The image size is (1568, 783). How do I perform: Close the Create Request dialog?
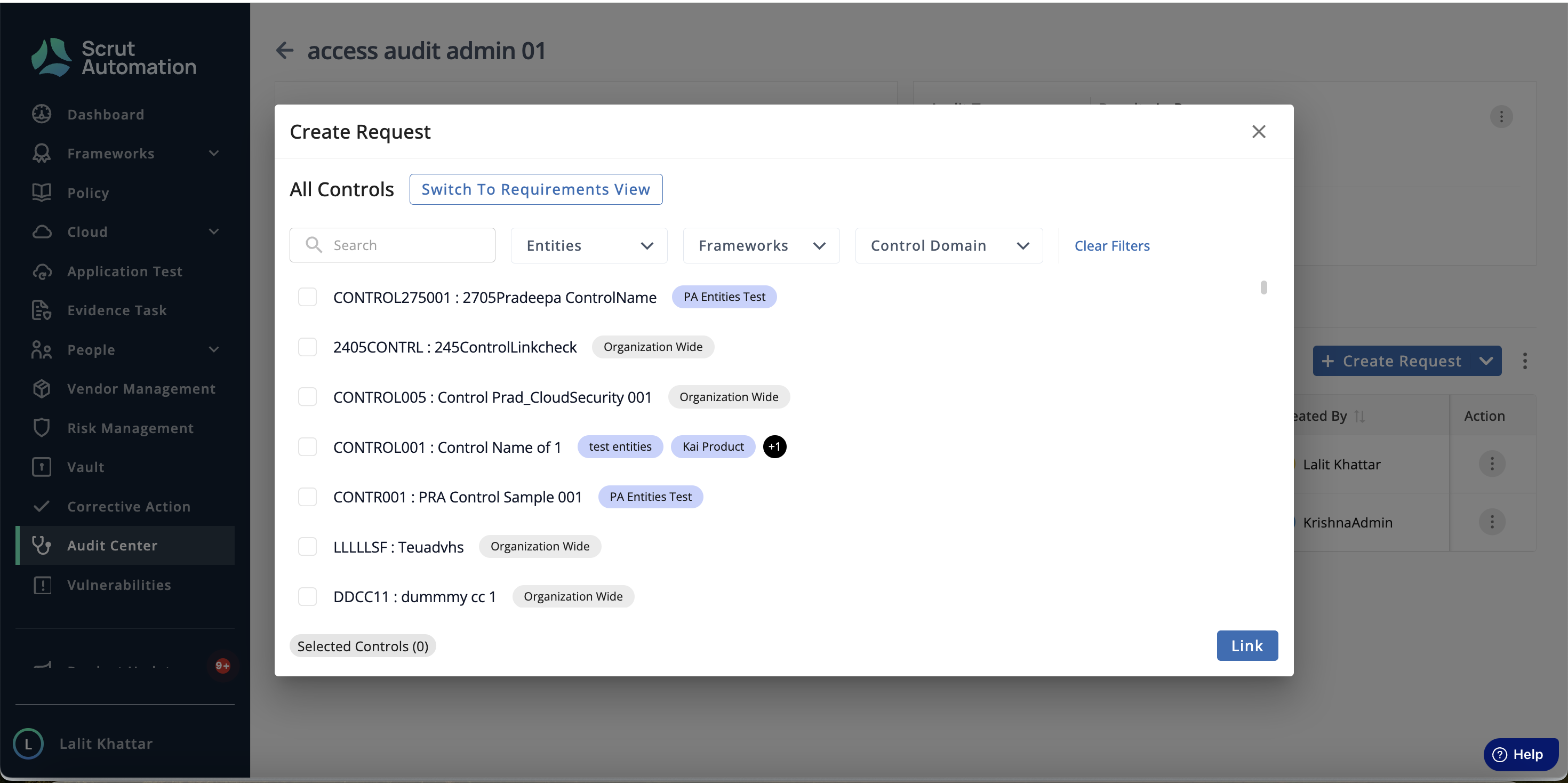pyautogui.click(x=1259, y=132)
